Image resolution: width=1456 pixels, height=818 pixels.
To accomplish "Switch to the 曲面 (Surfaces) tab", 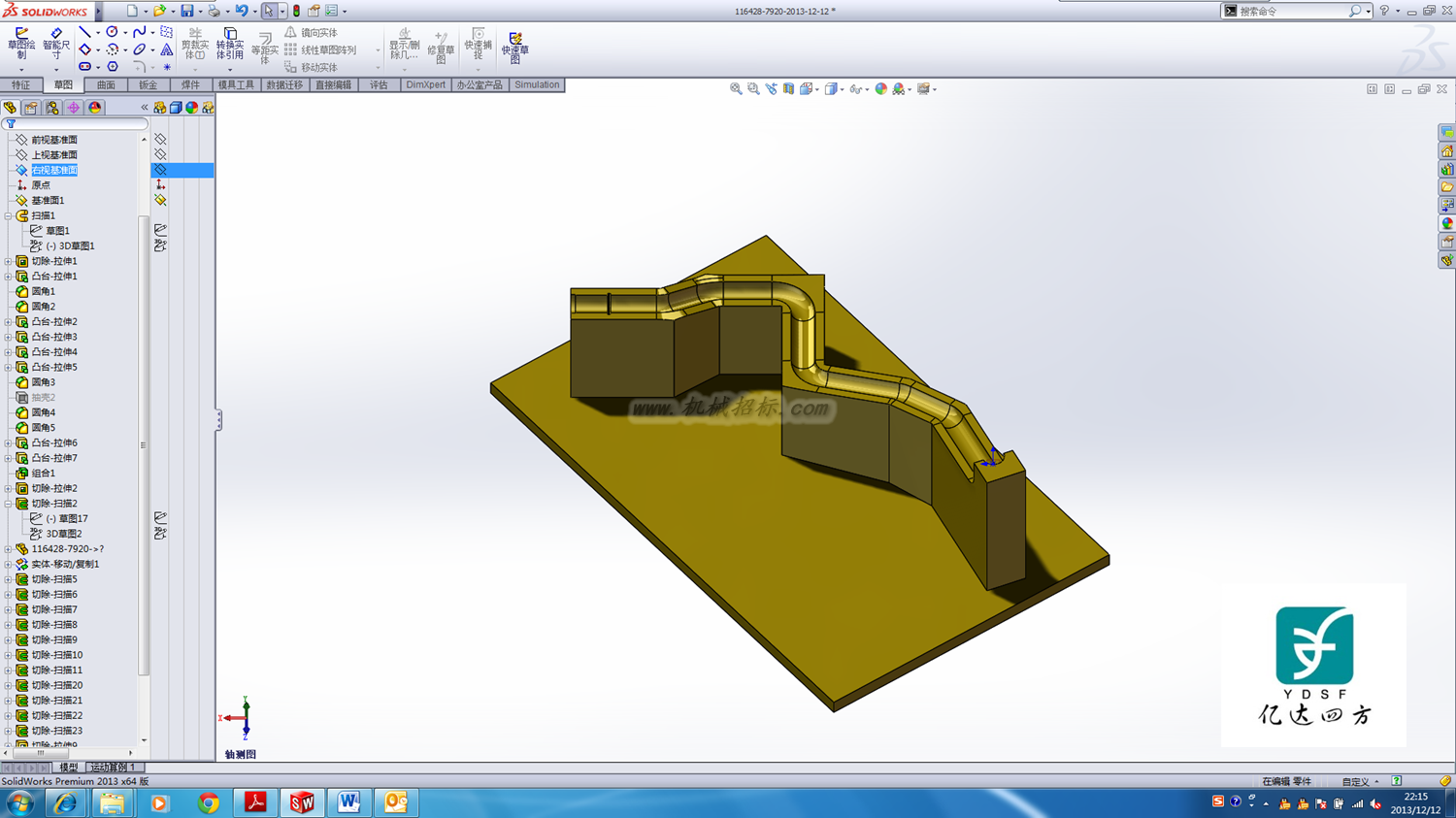I will click(x=106, y=85).
